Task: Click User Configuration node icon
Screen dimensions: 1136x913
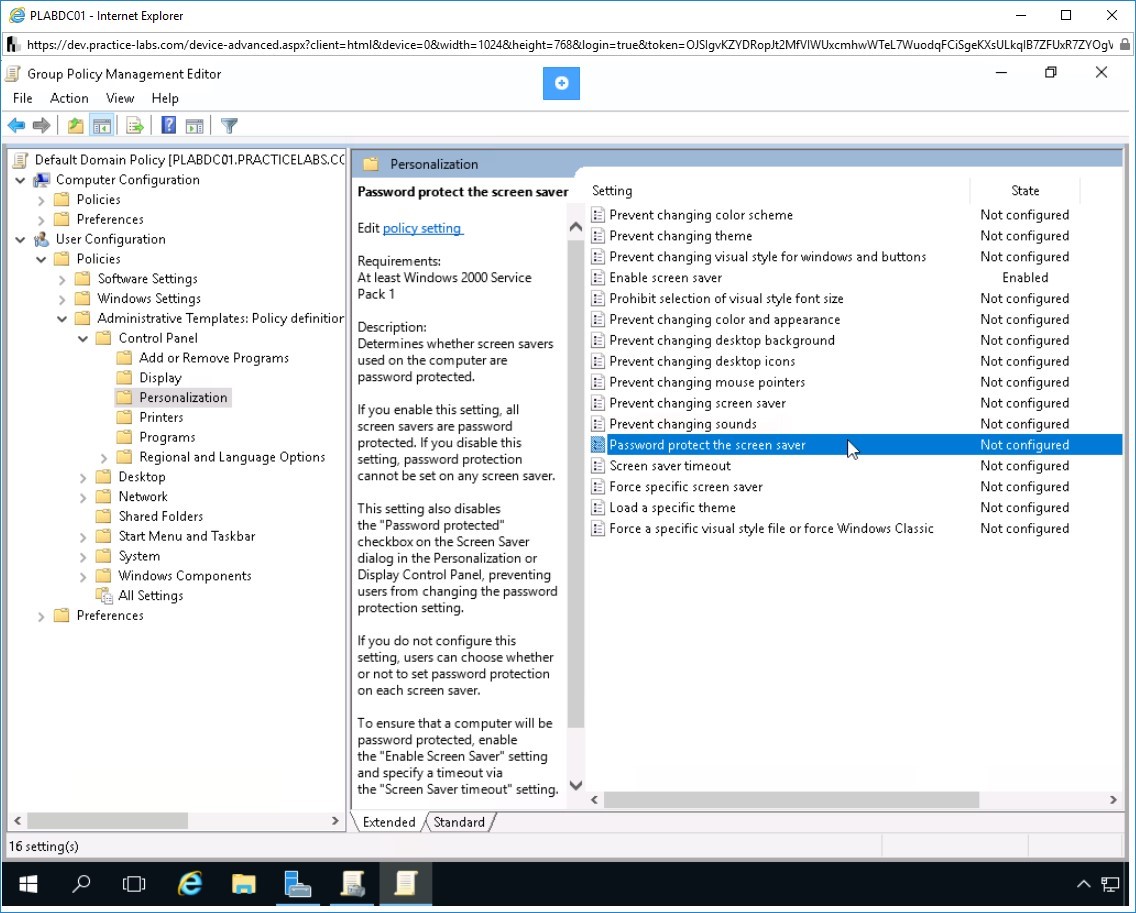Action: 42,239
